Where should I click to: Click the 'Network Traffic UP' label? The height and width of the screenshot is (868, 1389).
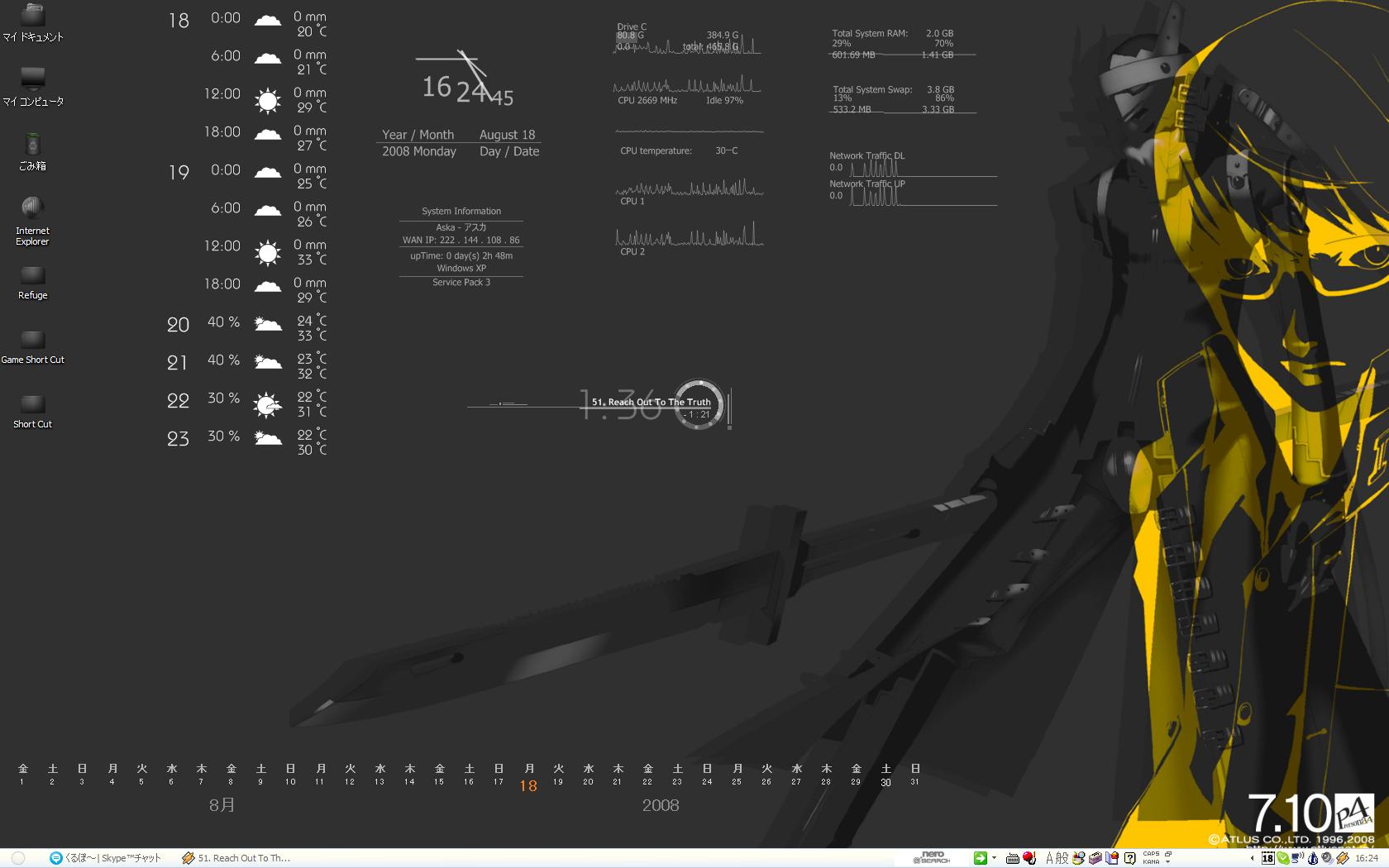pyautogui.click(x=867, y=184)
